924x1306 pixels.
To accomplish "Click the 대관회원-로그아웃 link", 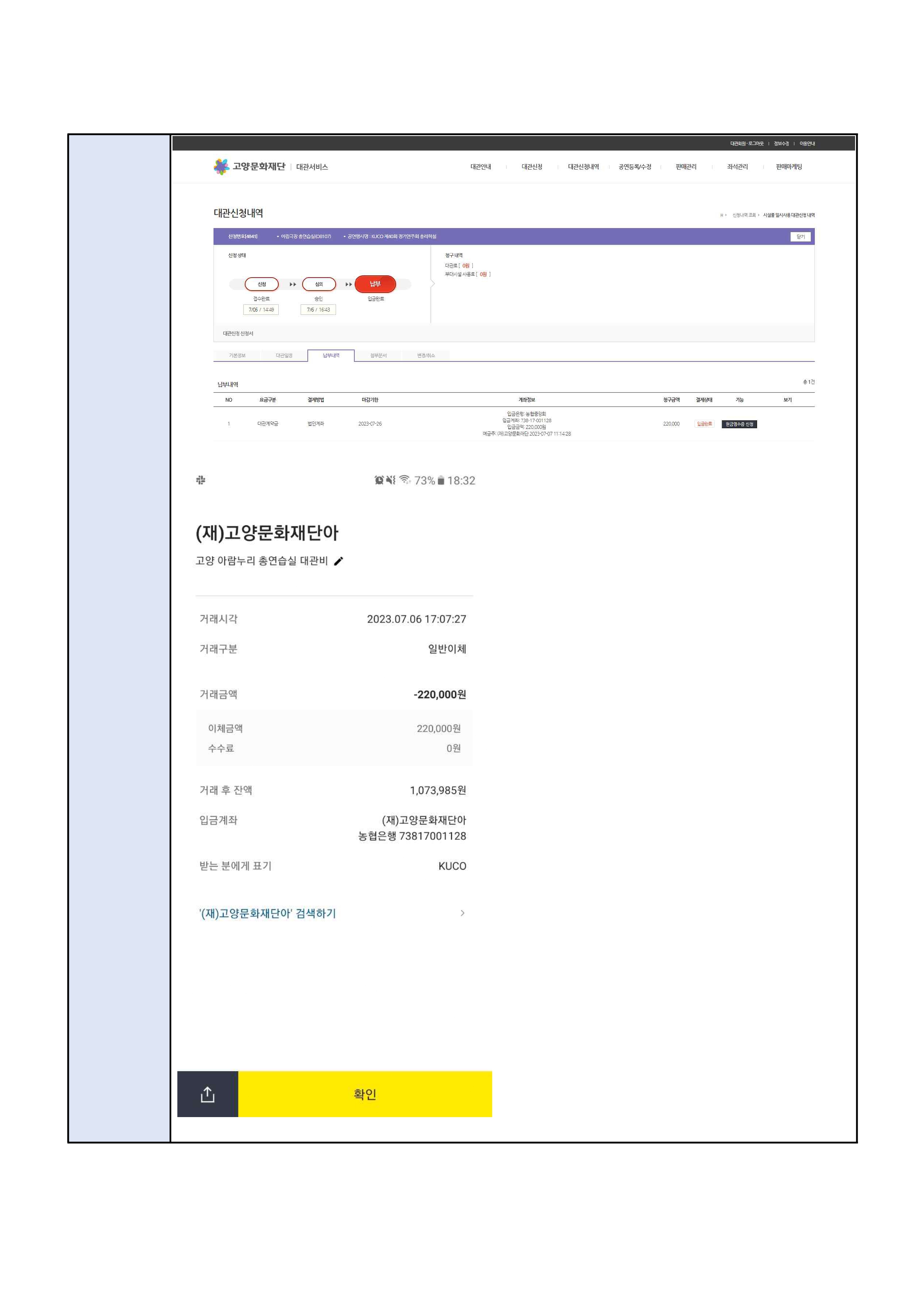I will [747, 143].
